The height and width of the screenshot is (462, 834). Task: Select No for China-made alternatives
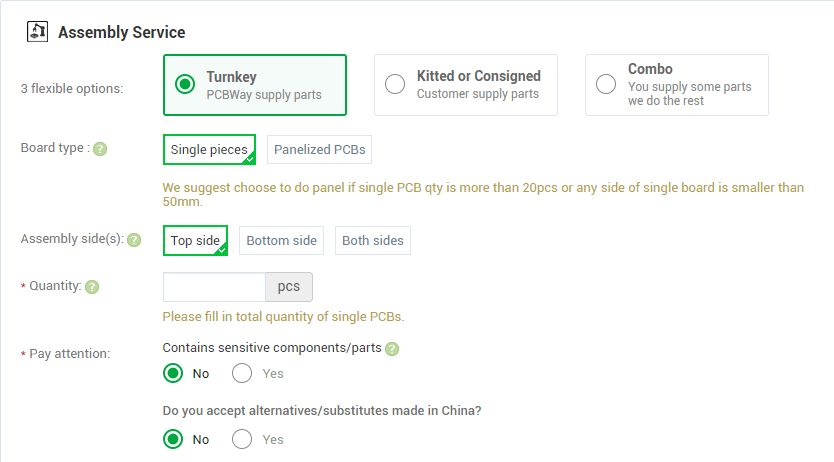pos(174,439)
